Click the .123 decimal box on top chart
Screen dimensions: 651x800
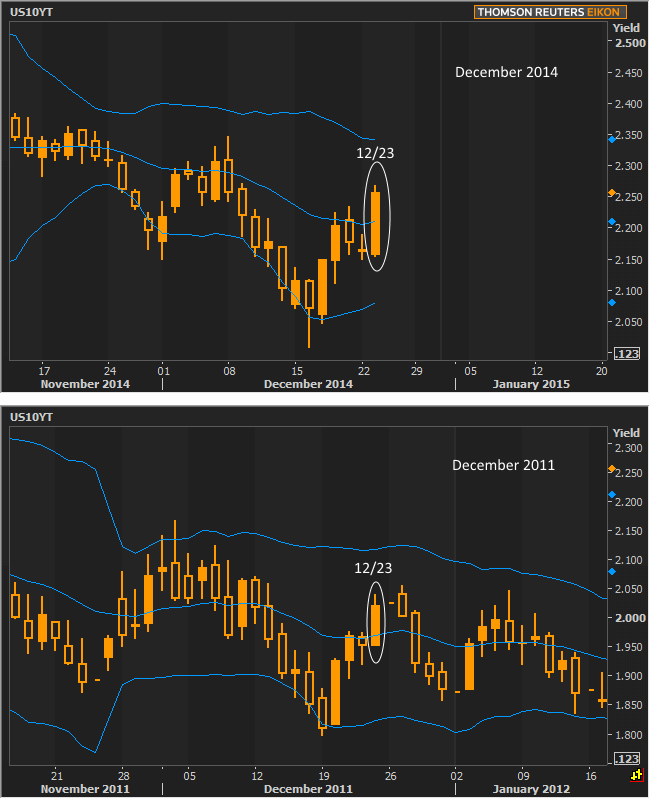tap(625, 354)
